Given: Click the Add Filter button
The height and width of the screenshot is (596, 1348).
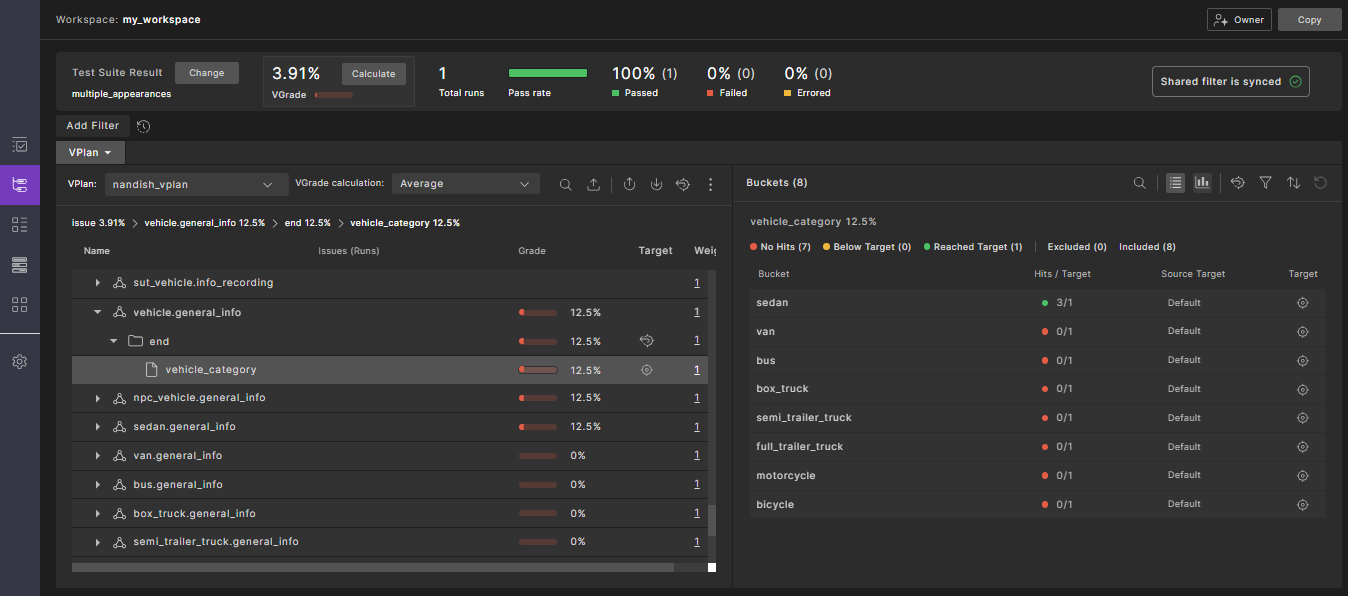Looking at the screenshot, I should coord(92,126).
